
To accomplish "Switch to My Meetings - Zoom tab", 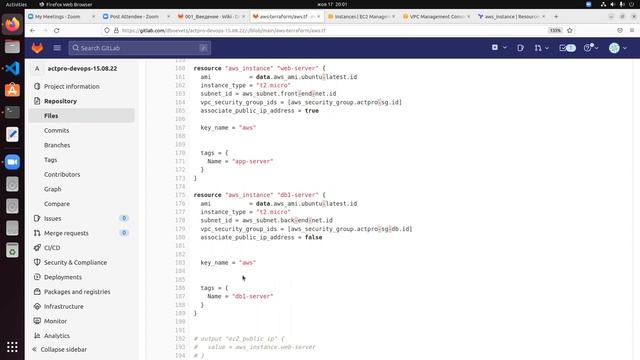I will click(61, 17).
